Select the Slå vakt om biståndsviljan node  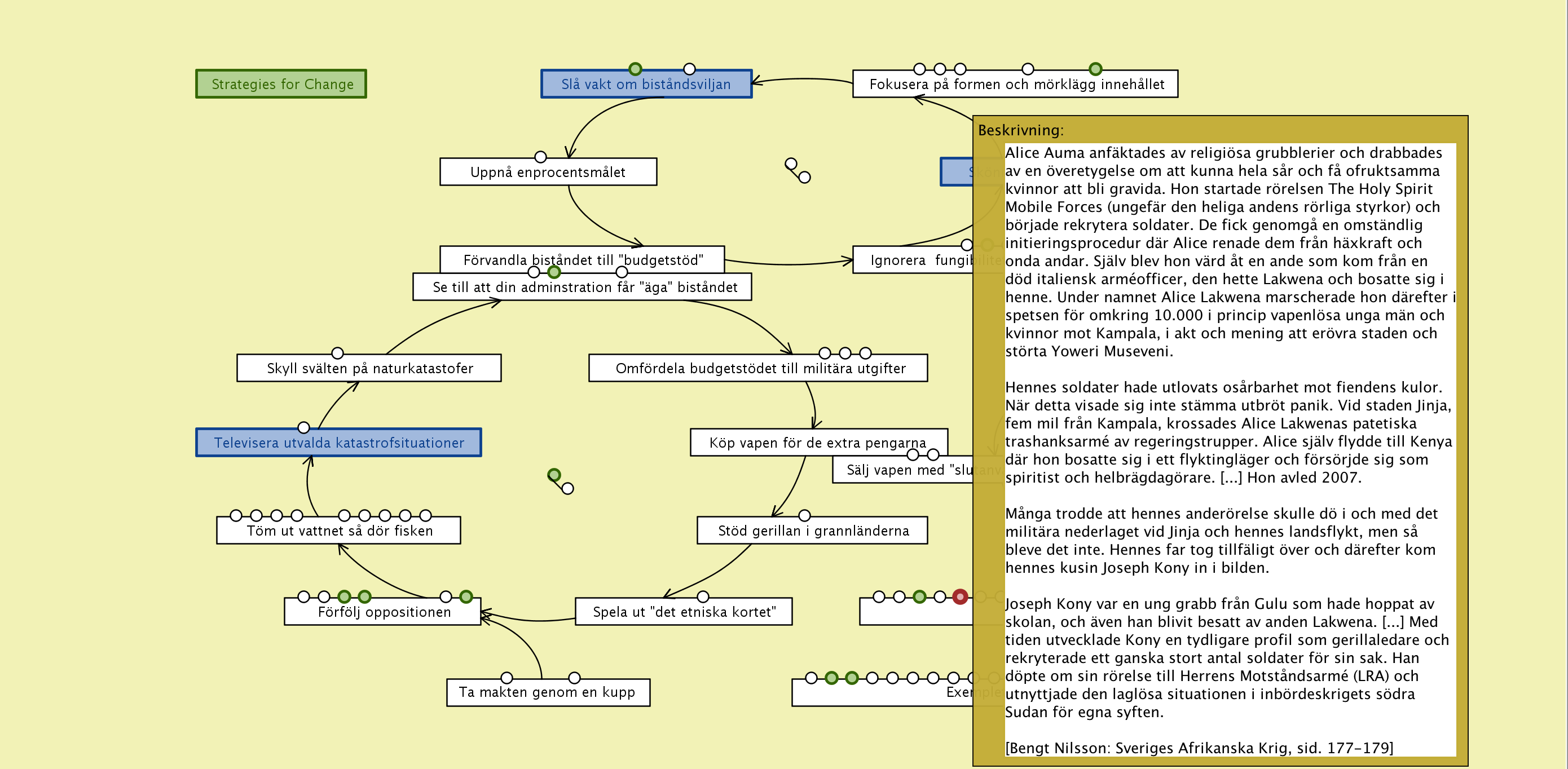click(646, 85)
